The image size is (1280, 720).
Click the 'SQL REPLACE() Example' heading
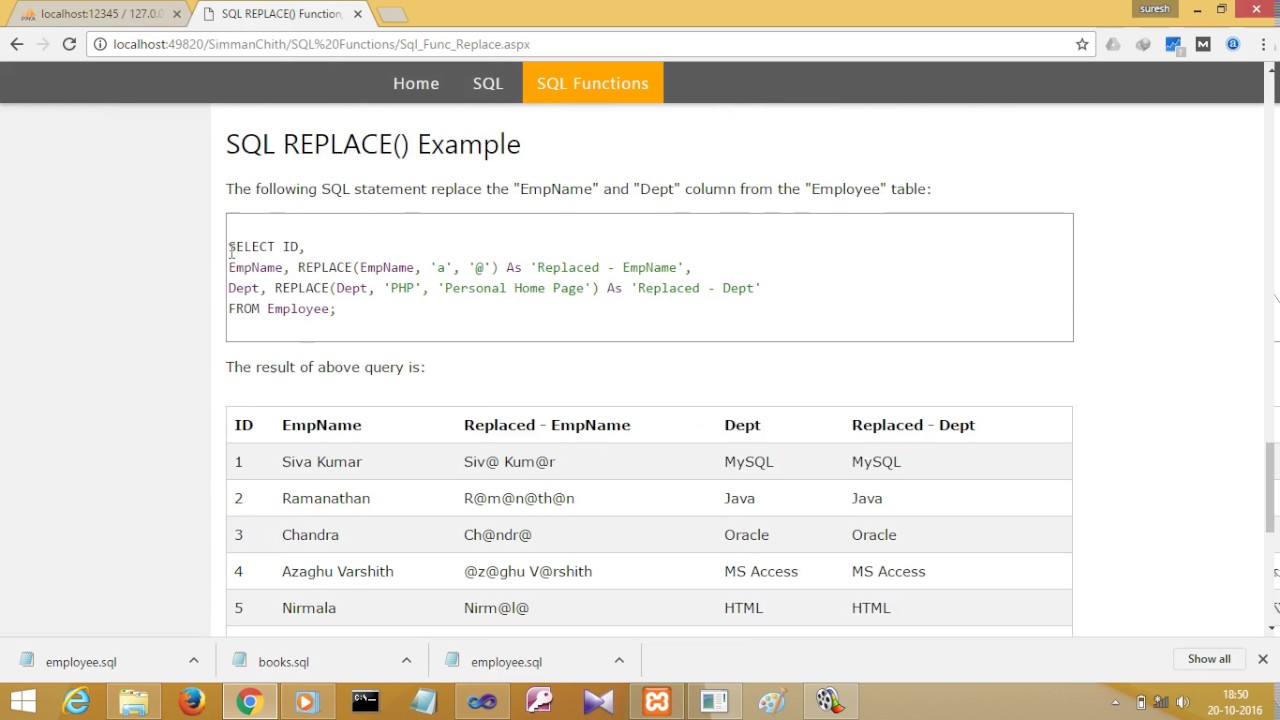pos(373,144)
